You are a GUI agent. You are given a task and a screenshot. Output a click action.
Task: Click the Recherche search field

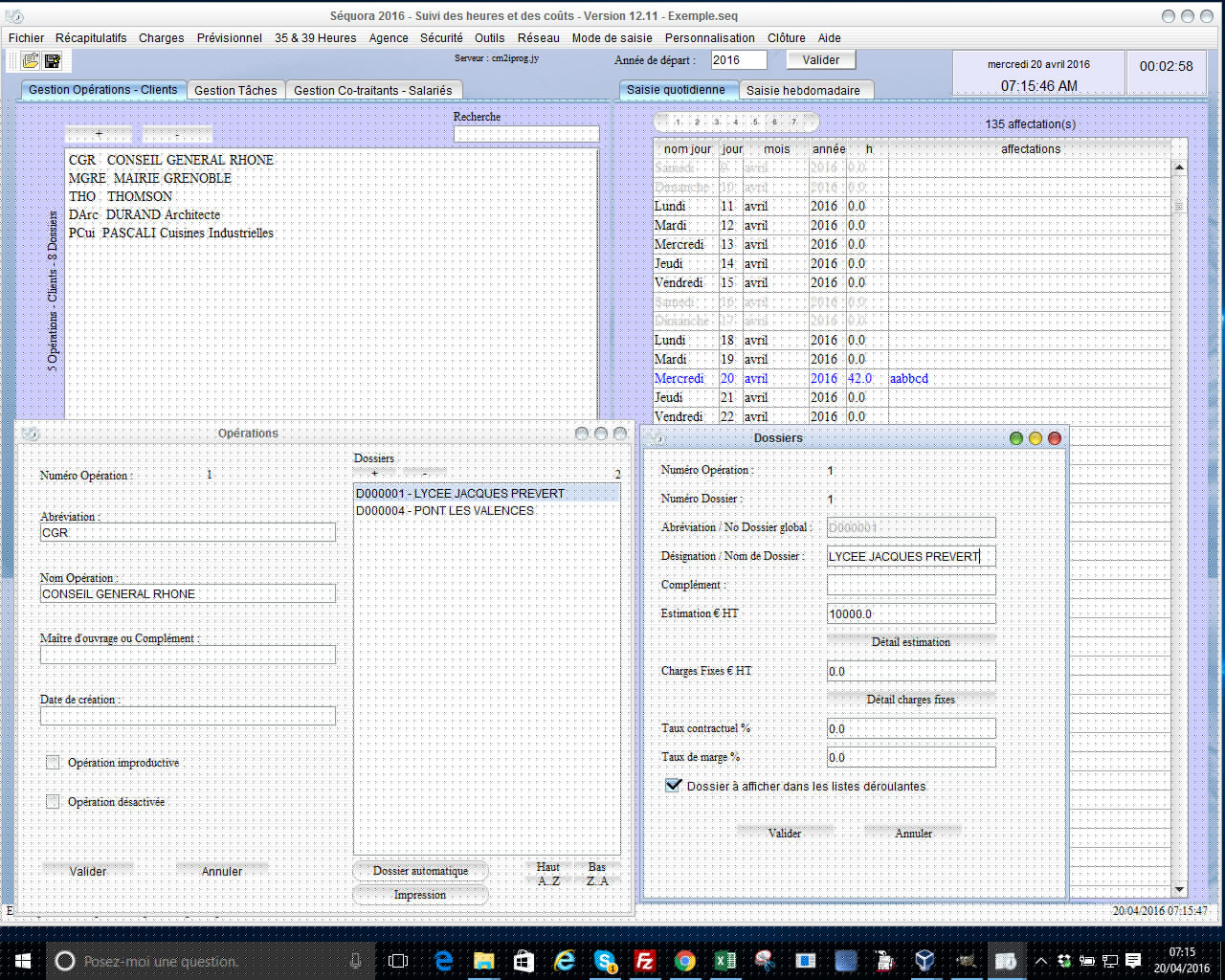tap(525, 134)
